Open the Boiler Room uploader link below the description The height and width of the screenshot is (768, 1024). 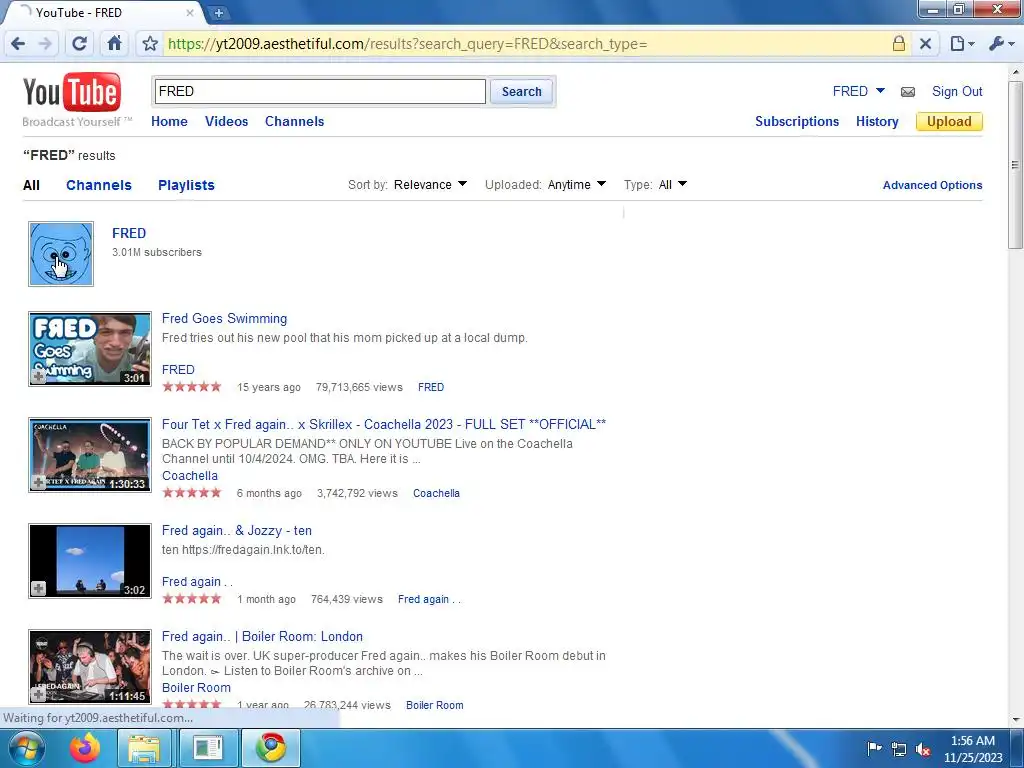pyautogui.click(x=196, y=688)
